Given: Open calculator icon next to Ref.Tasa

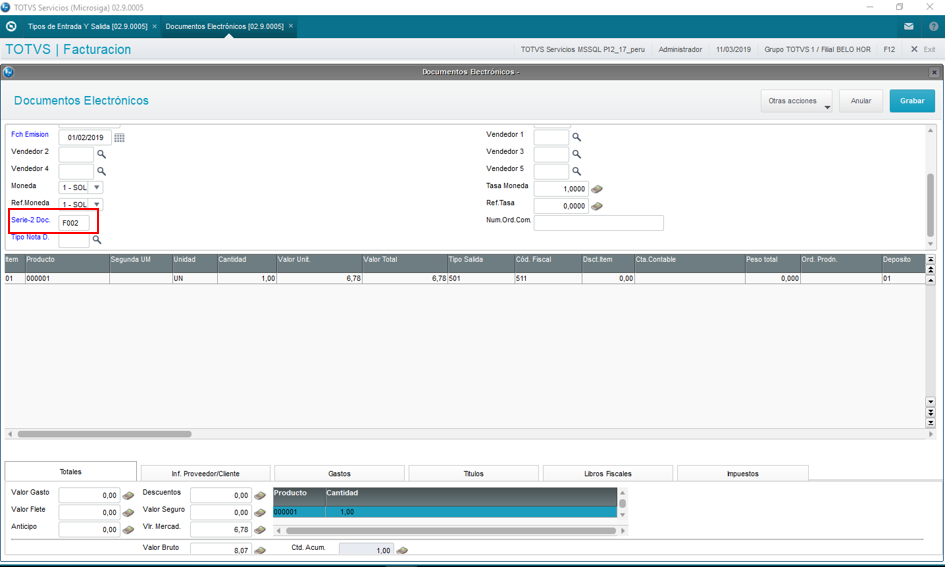Looking at the screenshot, I should pos(597,206).
